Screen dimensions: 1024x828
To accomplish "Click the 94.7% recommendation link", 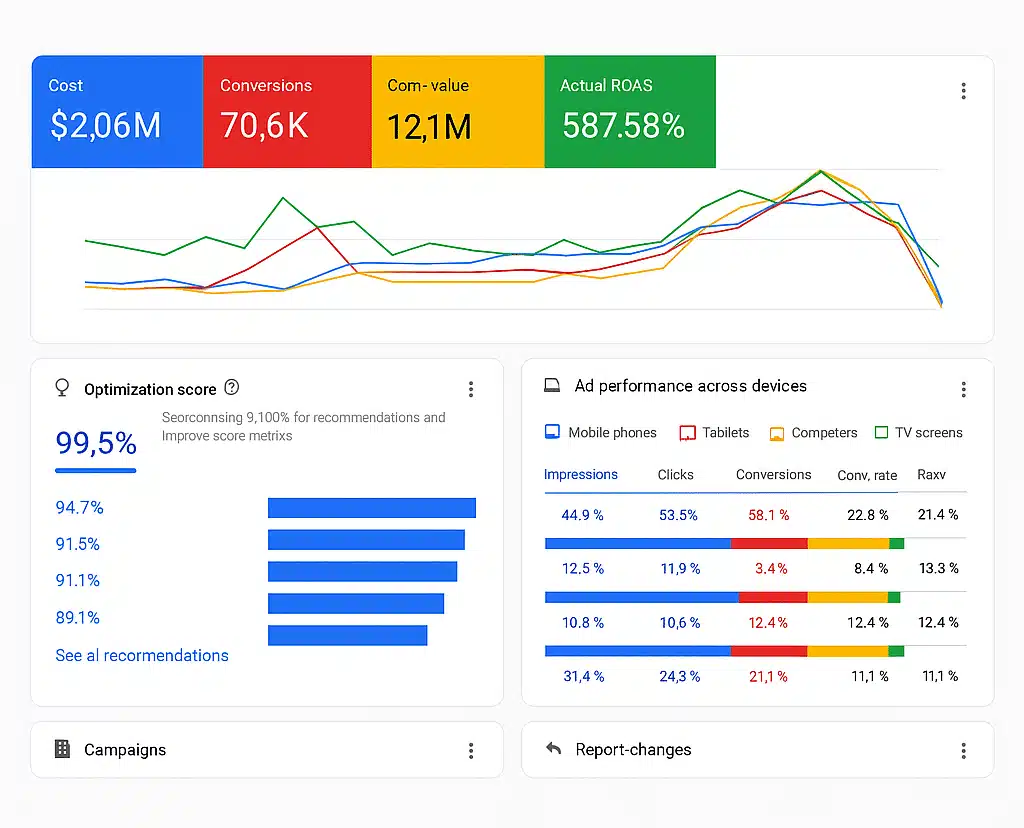I will point(80,508).
